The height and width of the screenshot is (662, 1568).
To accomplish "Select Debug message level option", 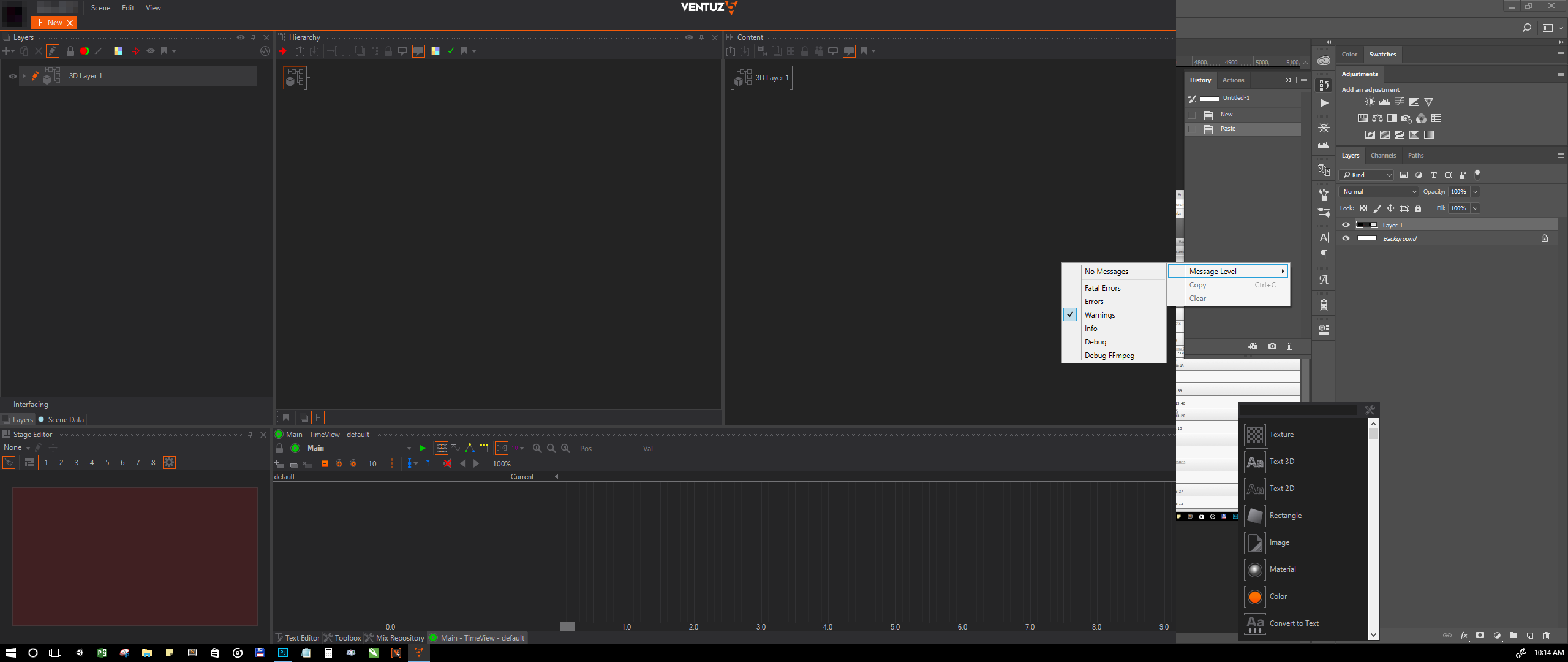I will point(1095,342).
